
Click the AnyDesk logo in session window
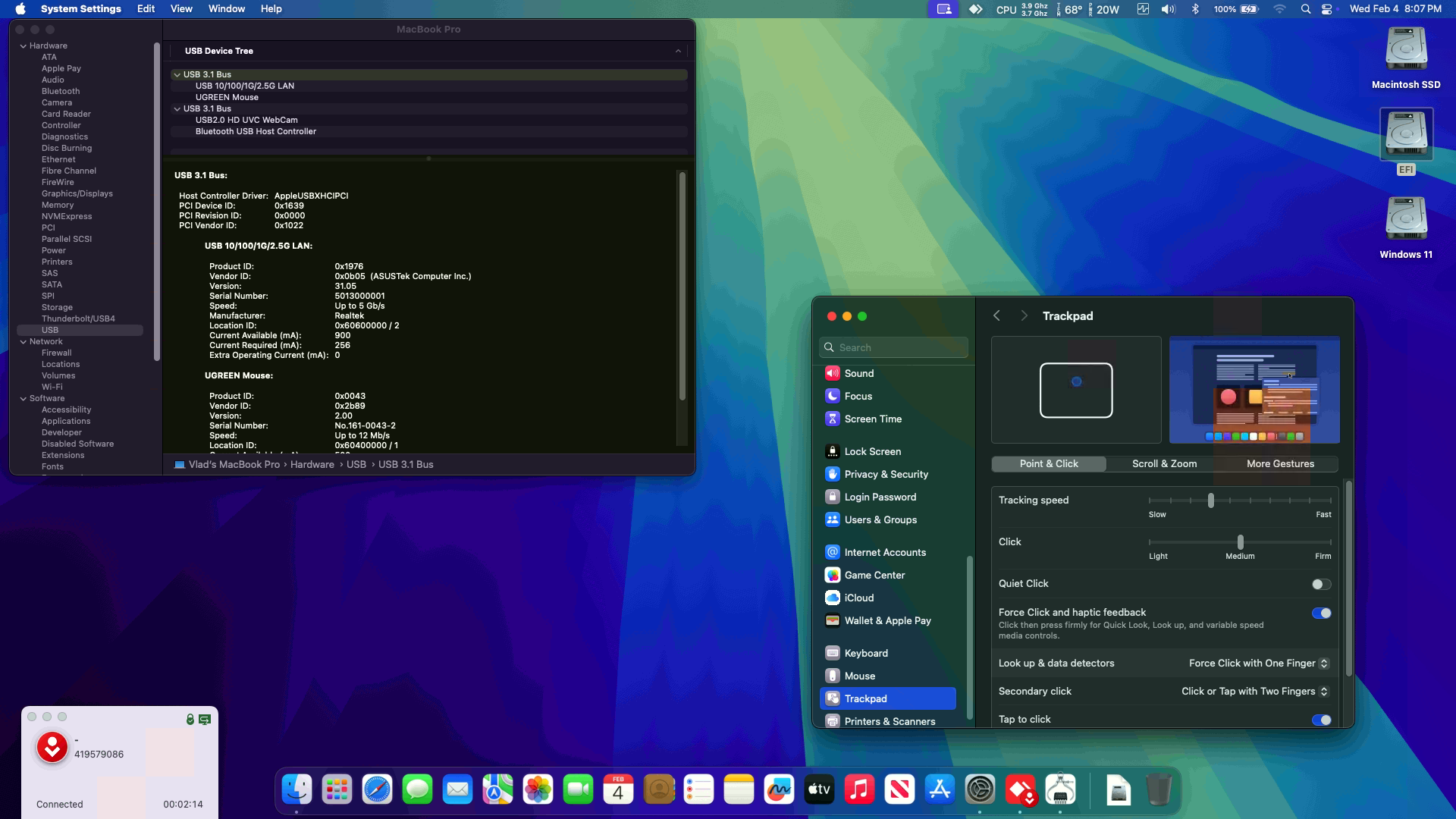[x=52, y=748]
